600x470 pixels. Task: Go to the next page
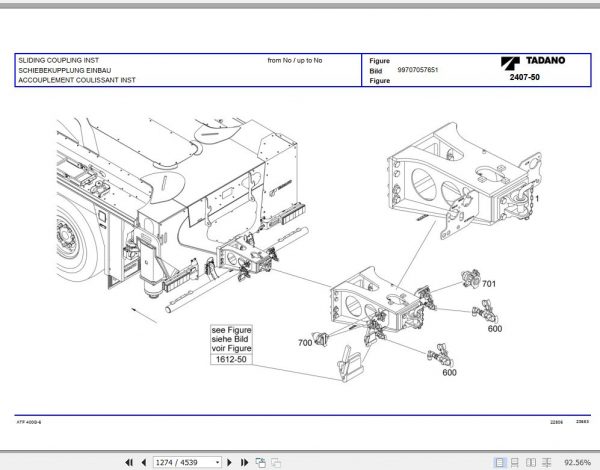(x=229, y=462)
